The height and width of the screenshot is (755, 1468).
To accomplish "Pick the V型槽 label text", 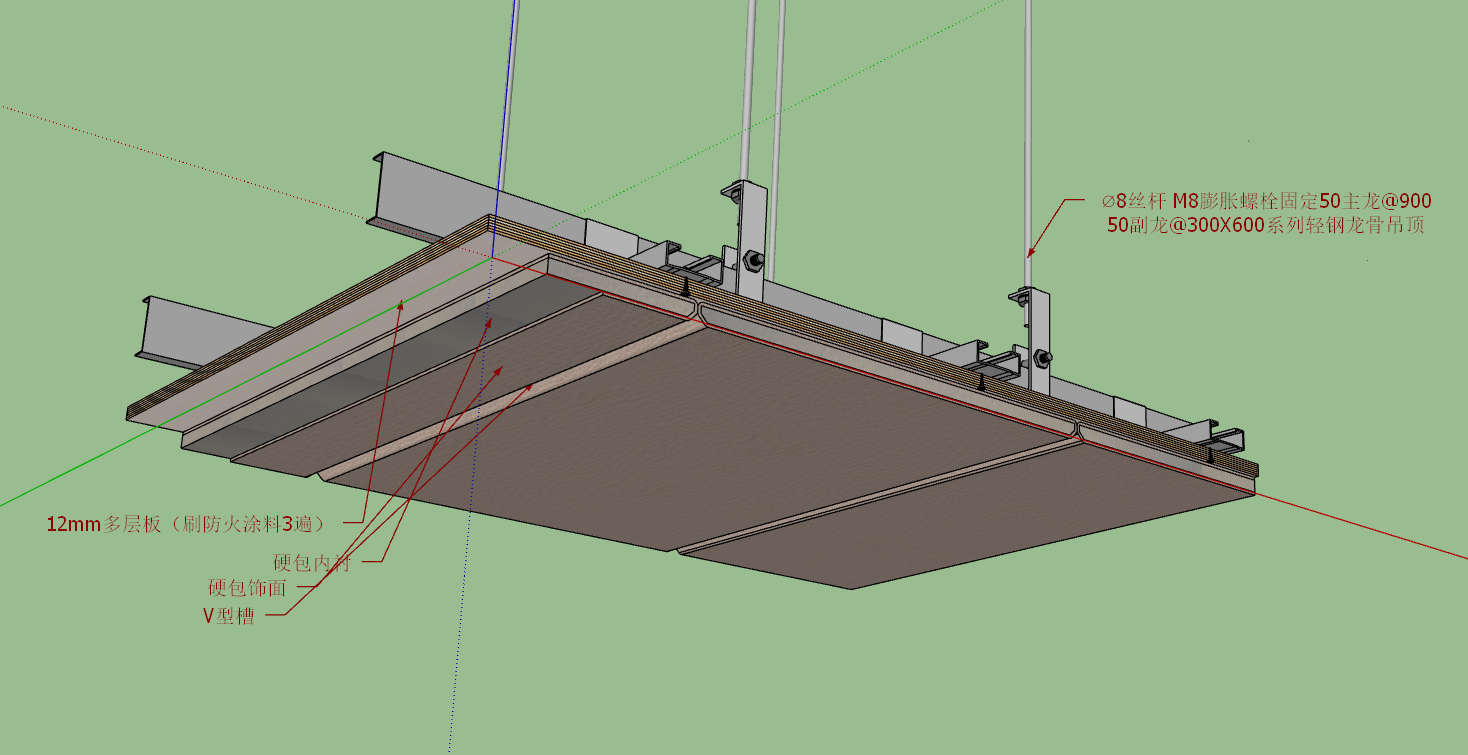I will (228, 616).
